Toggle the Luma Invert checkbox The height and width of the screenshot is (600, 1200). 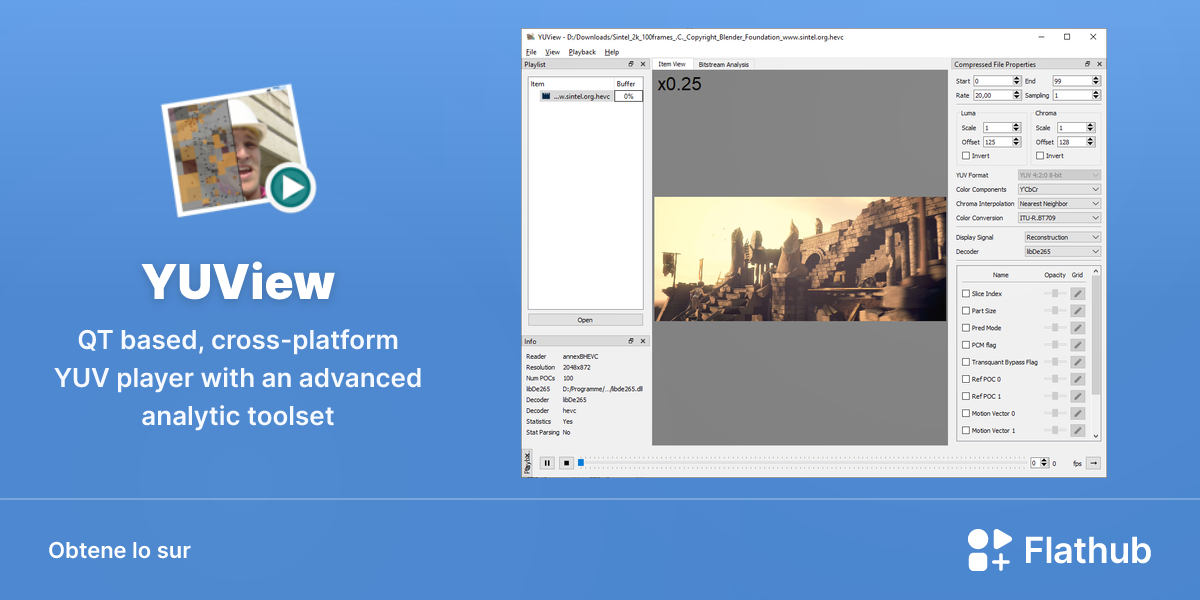tap(966, 156)
